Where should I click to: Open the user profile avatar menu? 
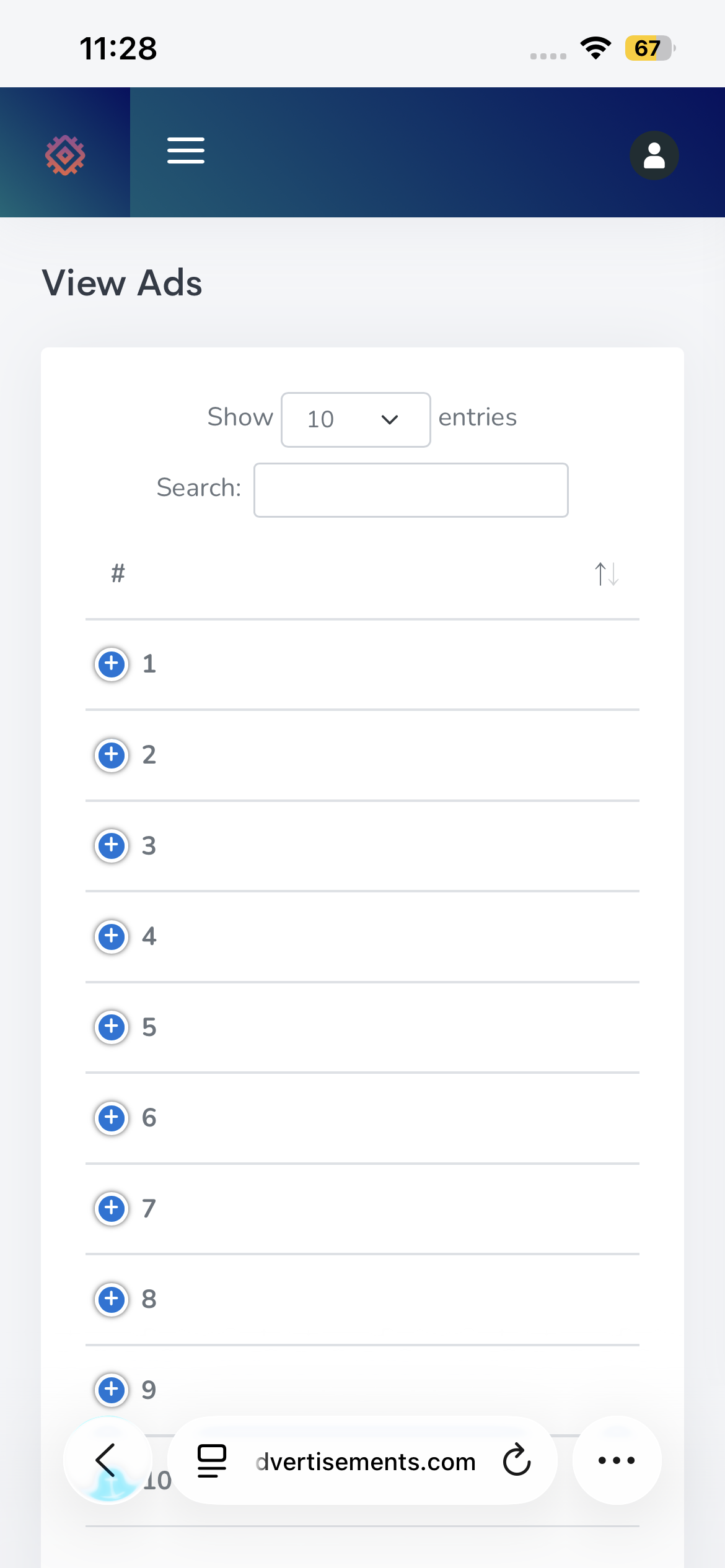654,155
